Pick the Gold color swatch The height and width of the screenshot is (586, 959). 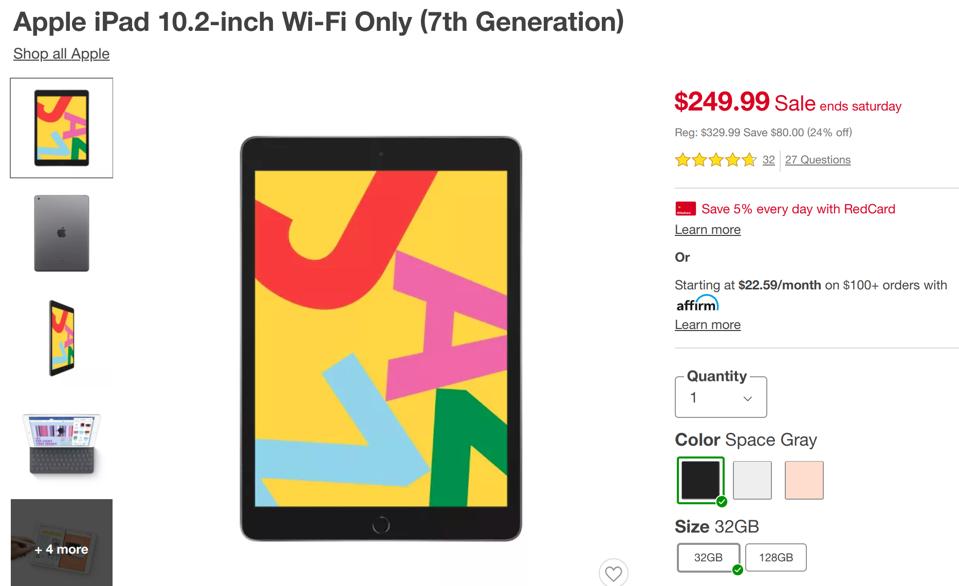click(x=804, y=480)
